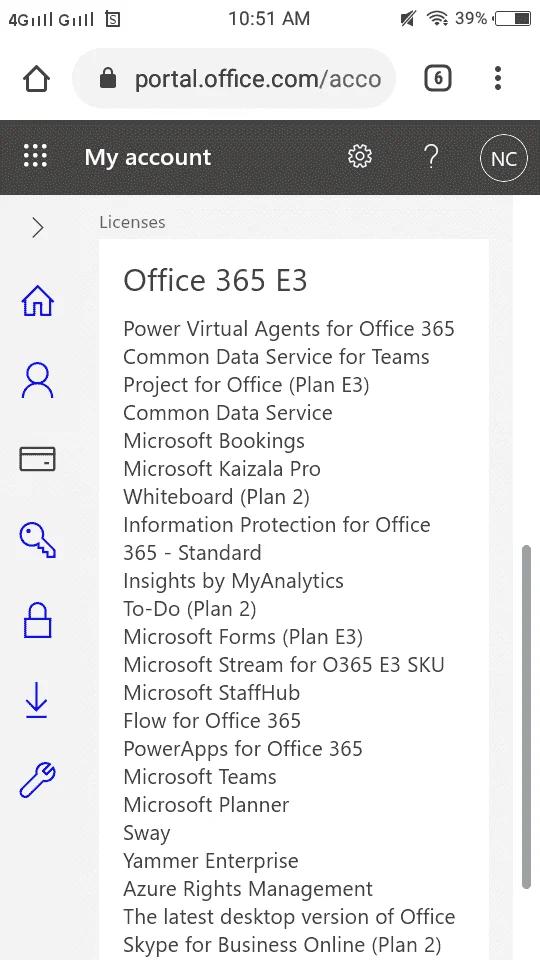Open Tools wrench icon in sidebar

(37, 779)
